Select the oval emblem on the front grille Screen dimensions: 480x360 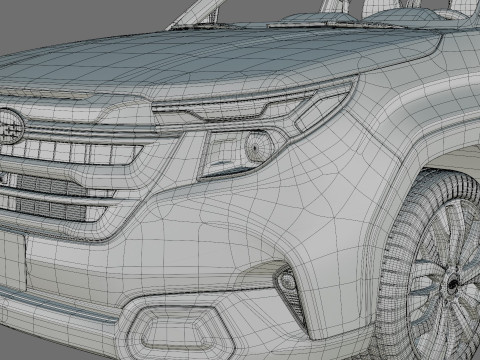pyautogui.click(x=11, y=127)
